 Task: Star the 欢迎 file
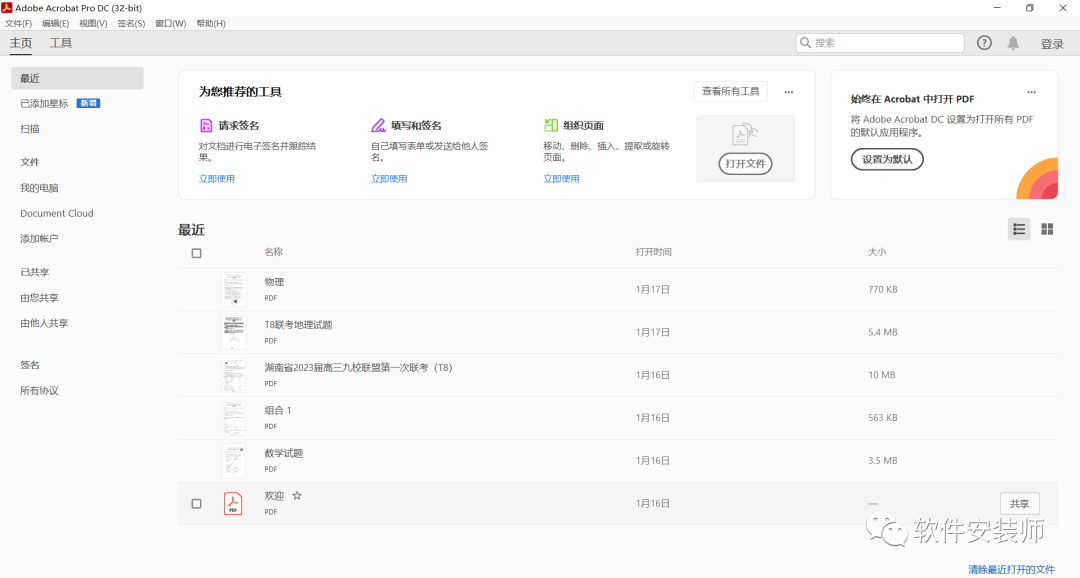[297, 495]
